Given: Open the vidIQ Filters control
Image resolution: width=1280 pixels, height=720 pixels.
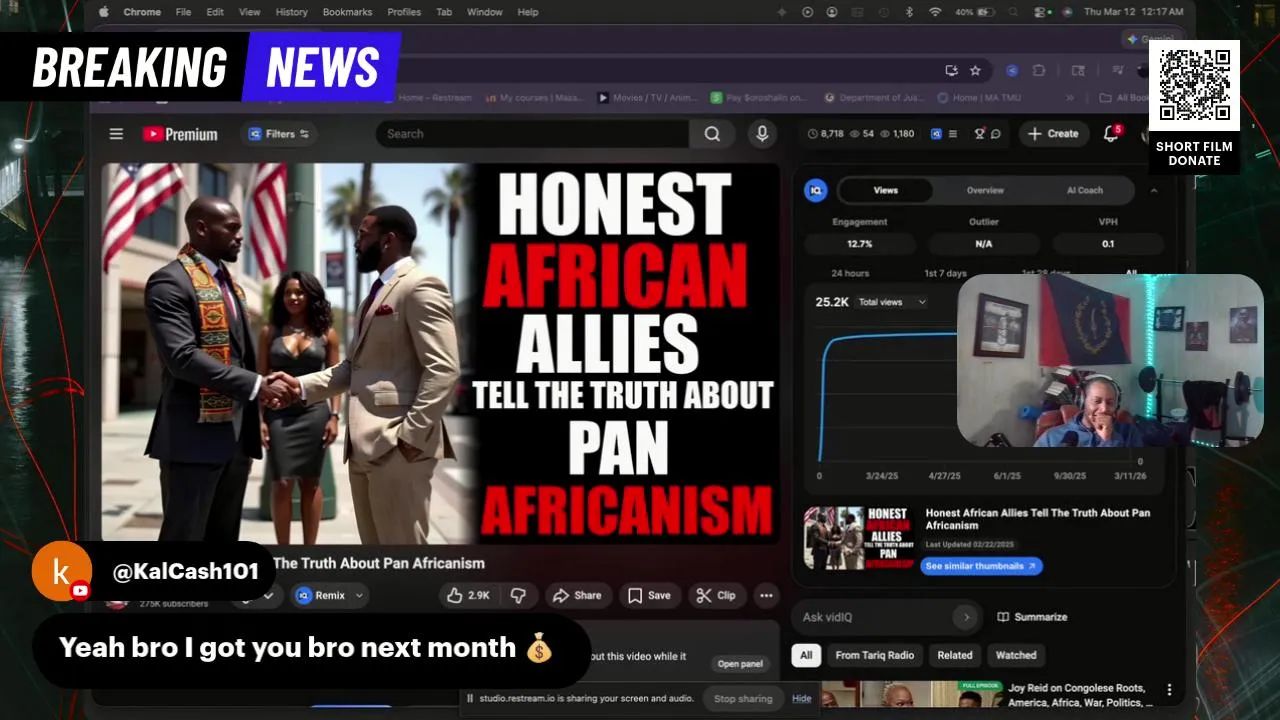Looking at the screenshot, I should click(x=278, y=134).
